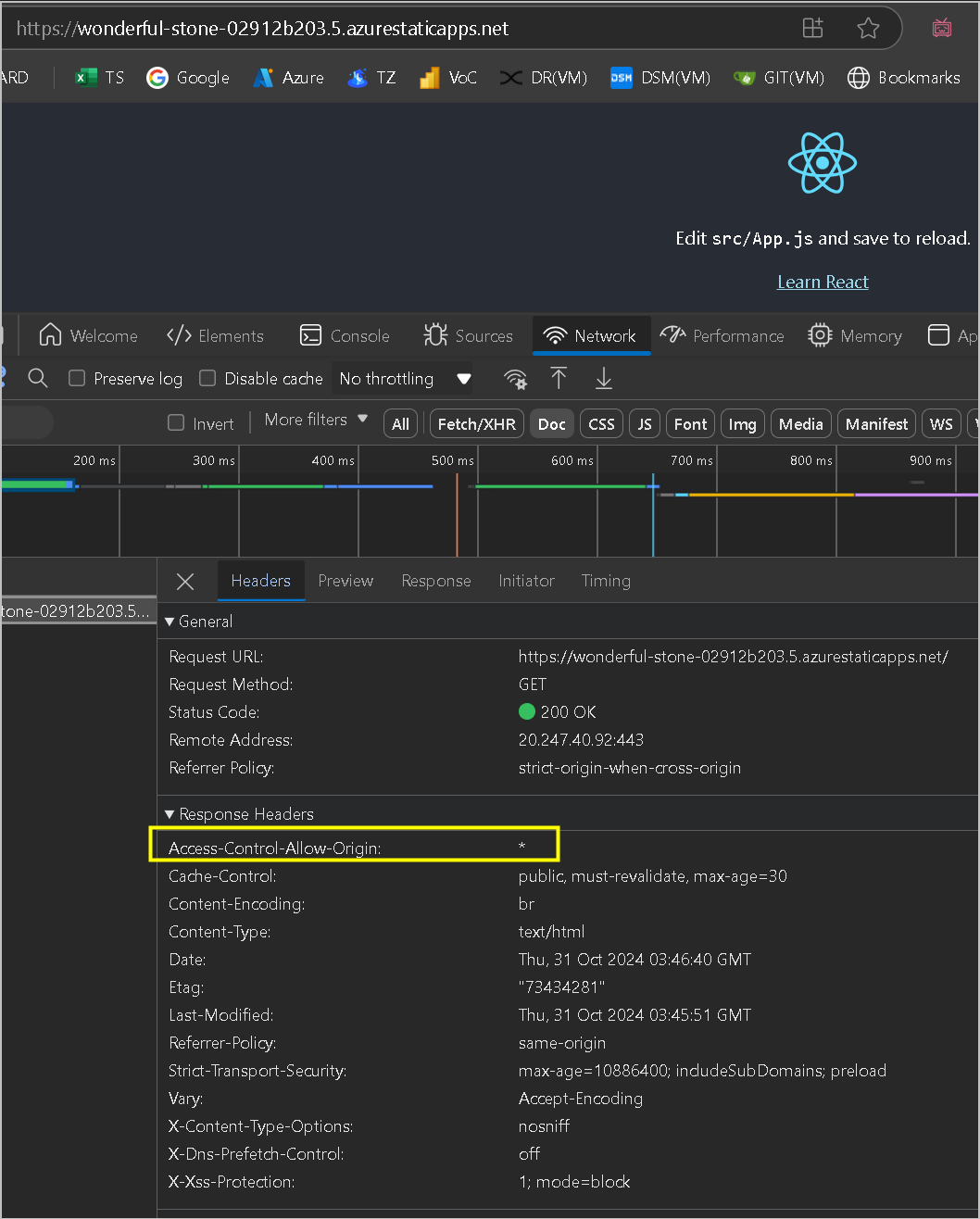Switch to the Sources DevTools tab
980x1219 pixels.
point(468,336)
